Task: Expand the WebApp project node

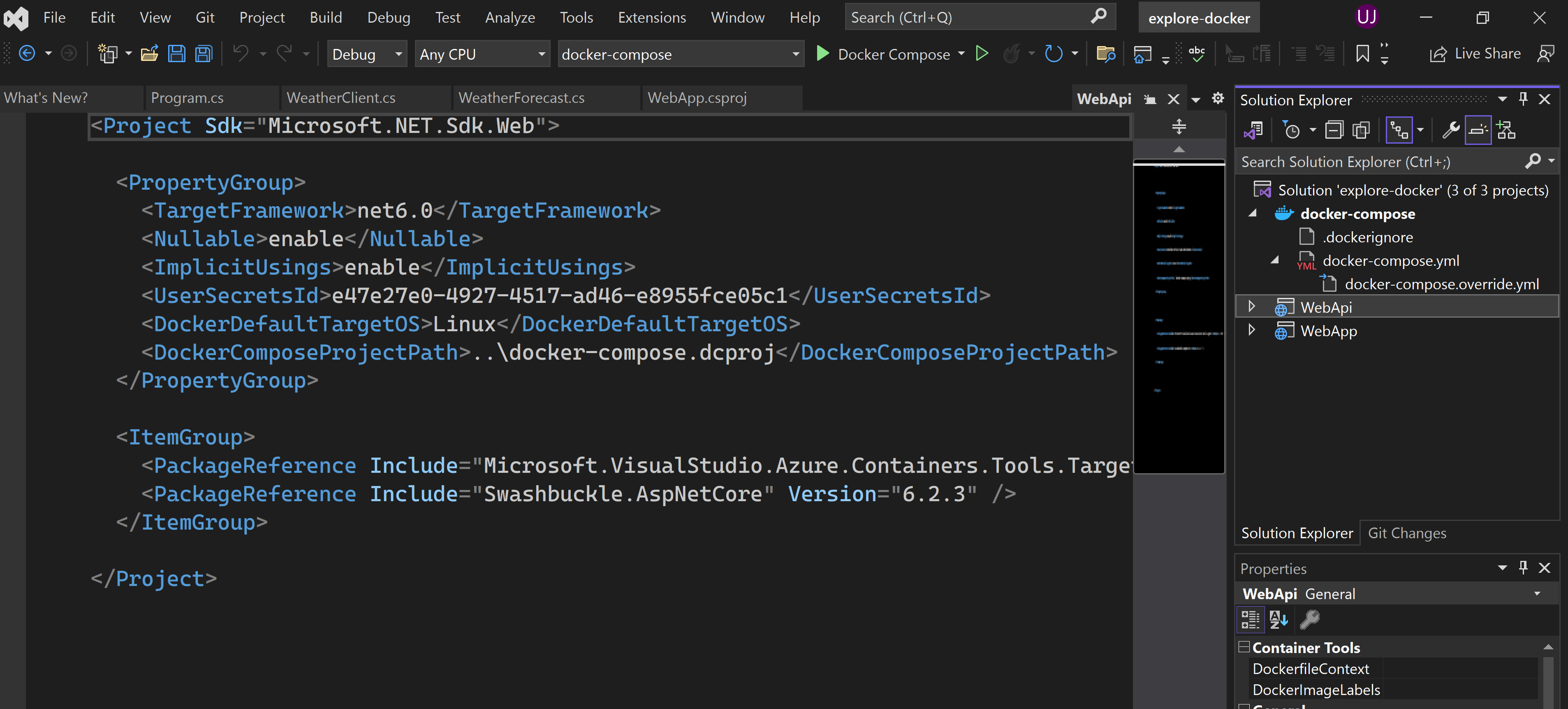Action: click(1251, 330)
